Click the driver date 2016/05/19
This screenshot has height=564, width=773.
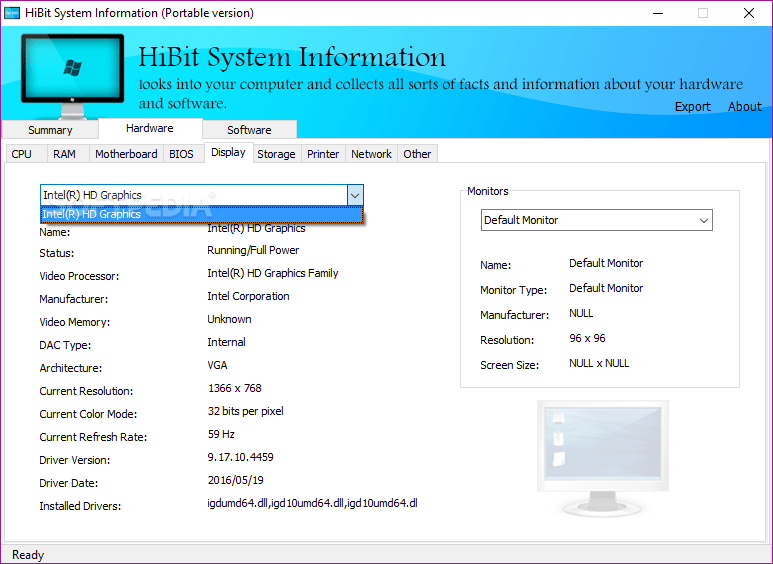[x=236, y=480]
